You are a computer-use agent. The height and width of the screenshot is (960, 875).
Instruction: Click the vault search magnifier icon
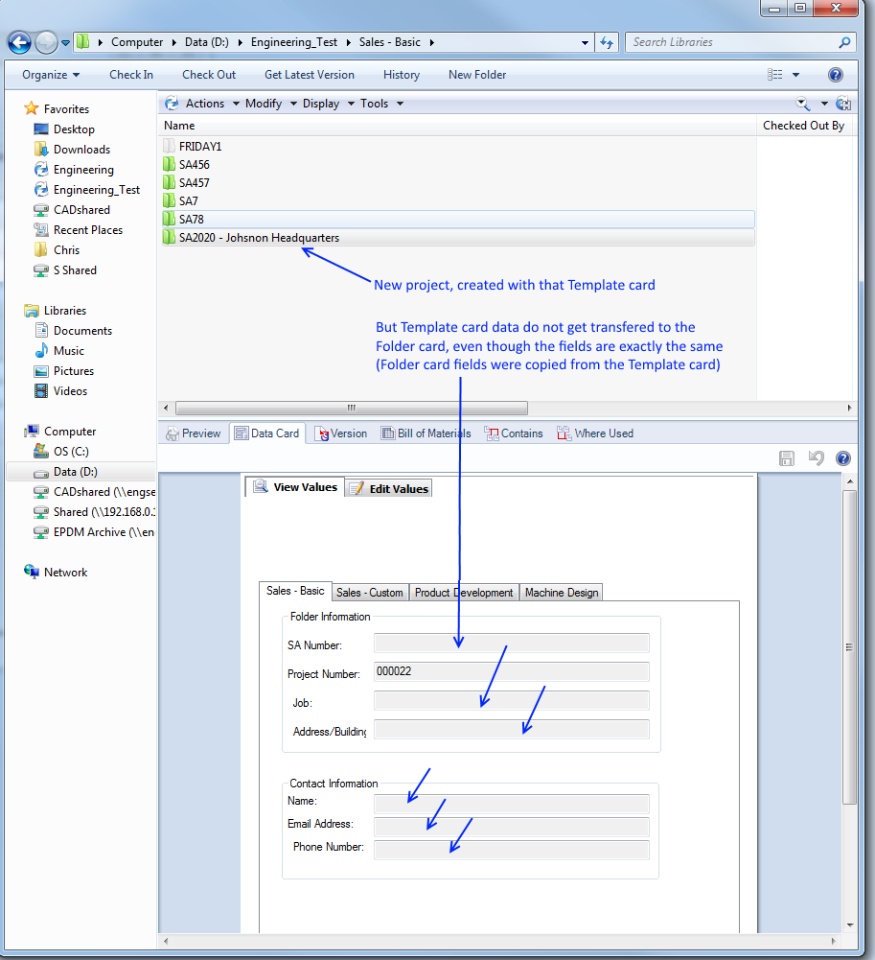click(x=803, y=103)
